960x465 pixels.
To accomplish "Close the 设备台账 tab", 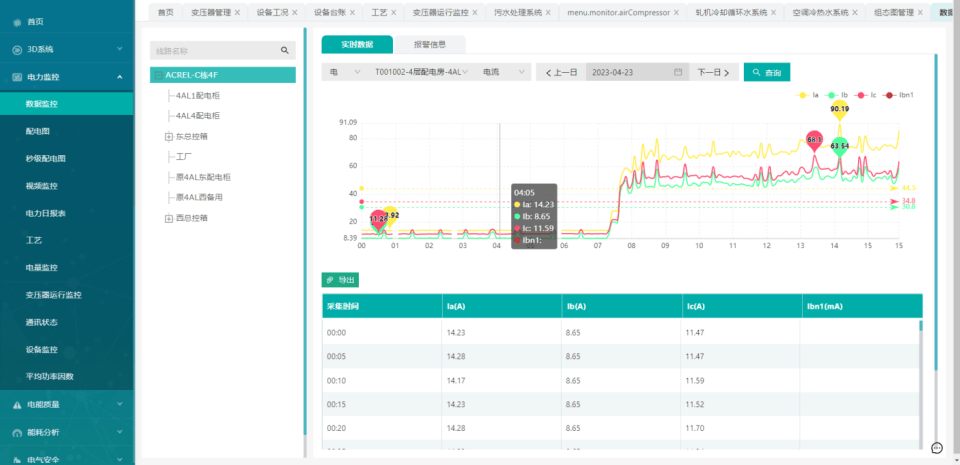I will [x=352, y=12].
